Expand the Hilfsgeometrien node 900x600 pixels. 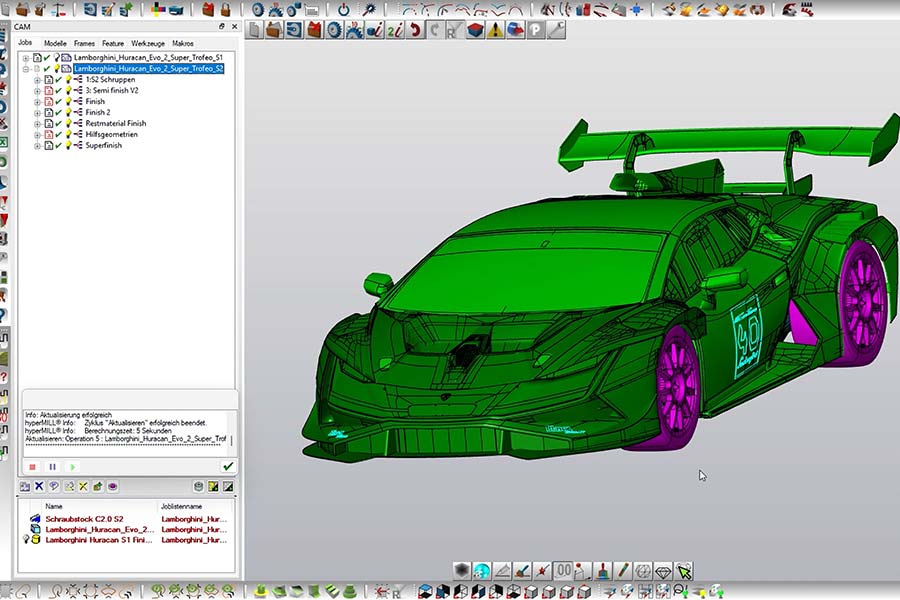[37, 135]
